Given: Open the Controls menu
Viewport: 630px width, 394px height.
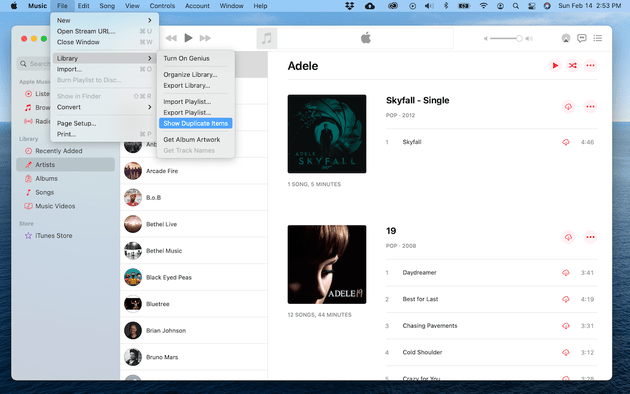Looking at the screenshot, I should pos(162,6).
